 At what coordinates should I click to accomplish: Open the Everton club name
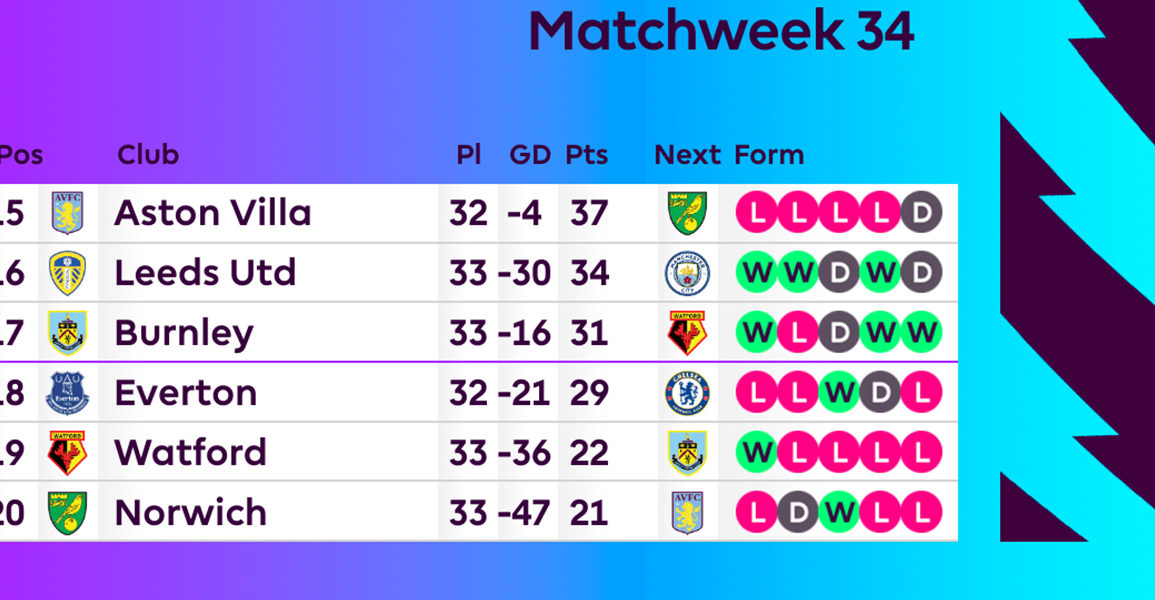(x=186, y=393)
